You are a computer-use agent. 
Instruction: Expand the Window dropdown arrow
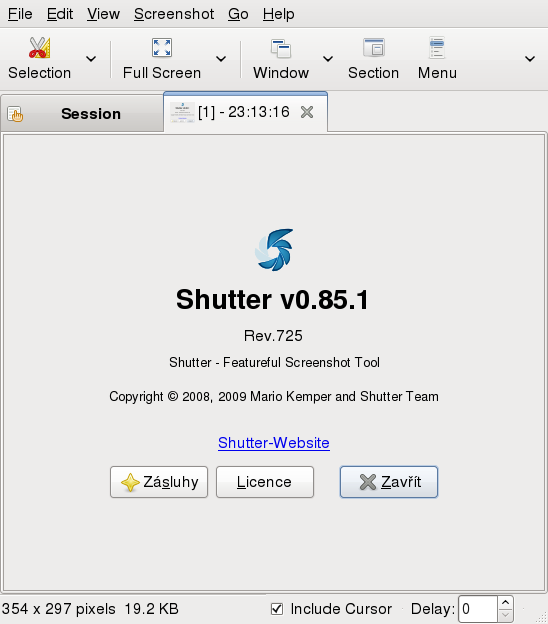point(328,59)
